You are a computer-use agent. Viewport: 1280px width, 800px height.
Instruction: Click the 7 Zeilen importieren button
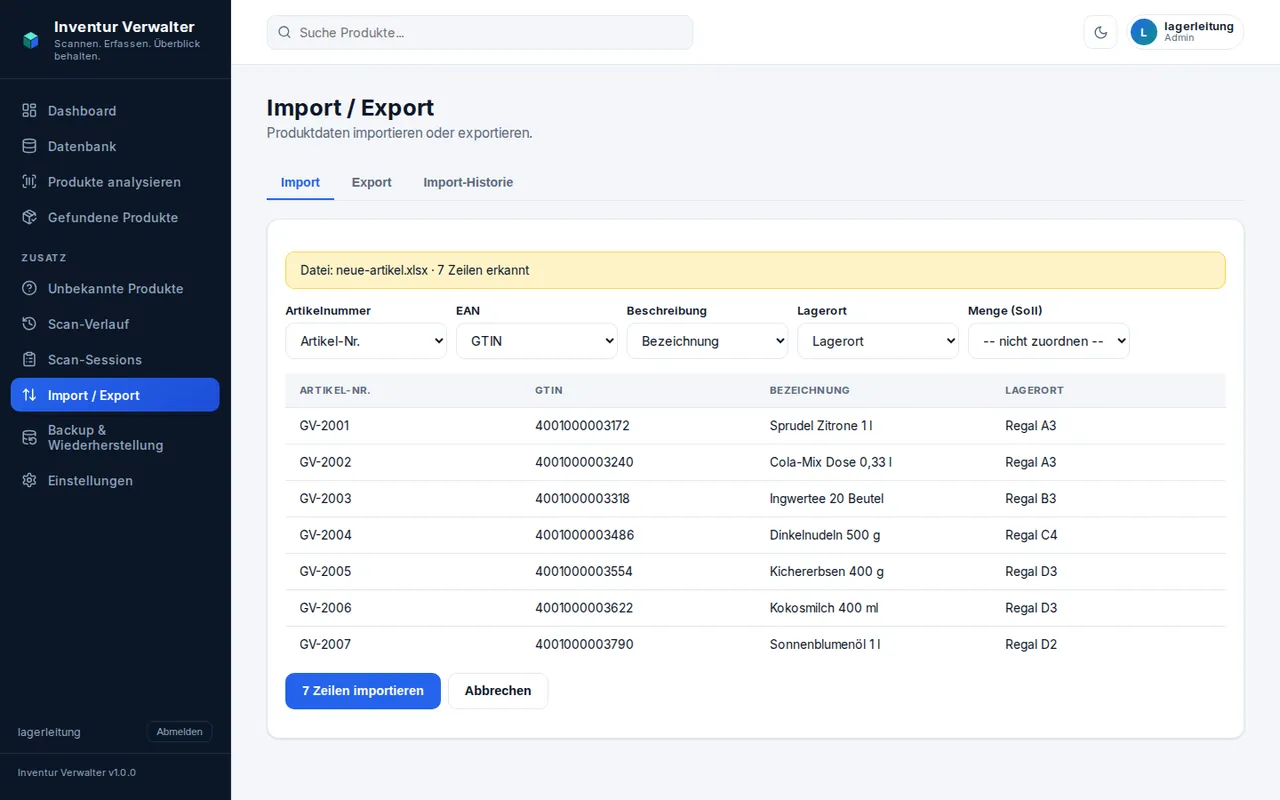tap(363, 691)
